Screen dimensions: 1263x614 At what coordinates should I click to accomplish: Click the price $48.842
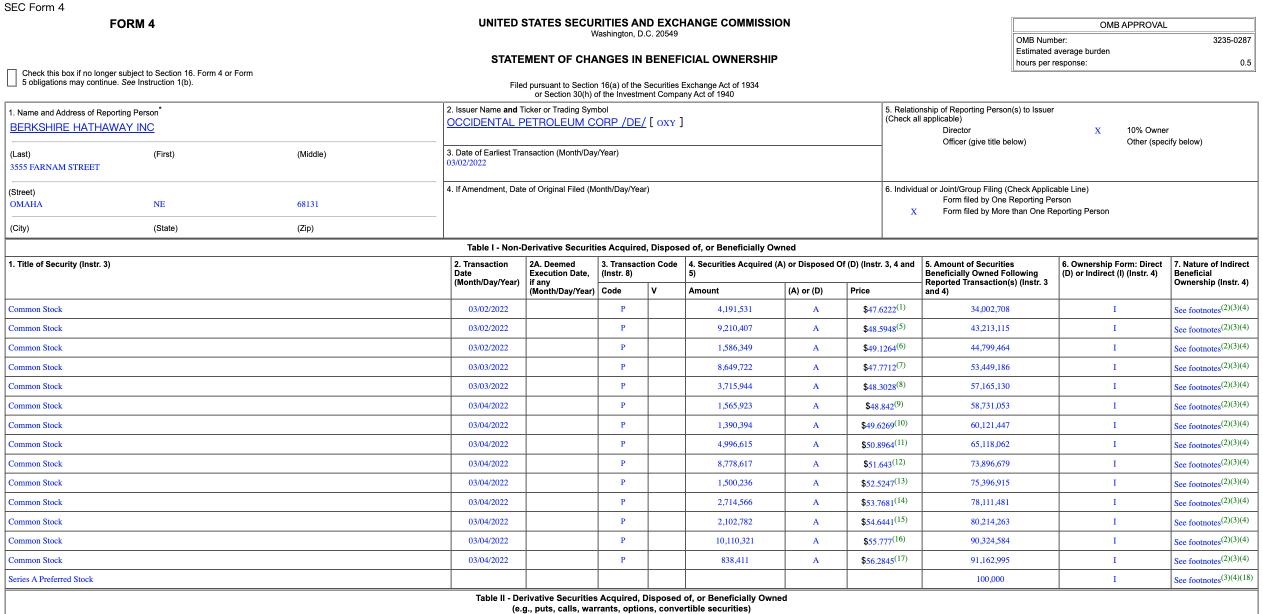point(880,407)
